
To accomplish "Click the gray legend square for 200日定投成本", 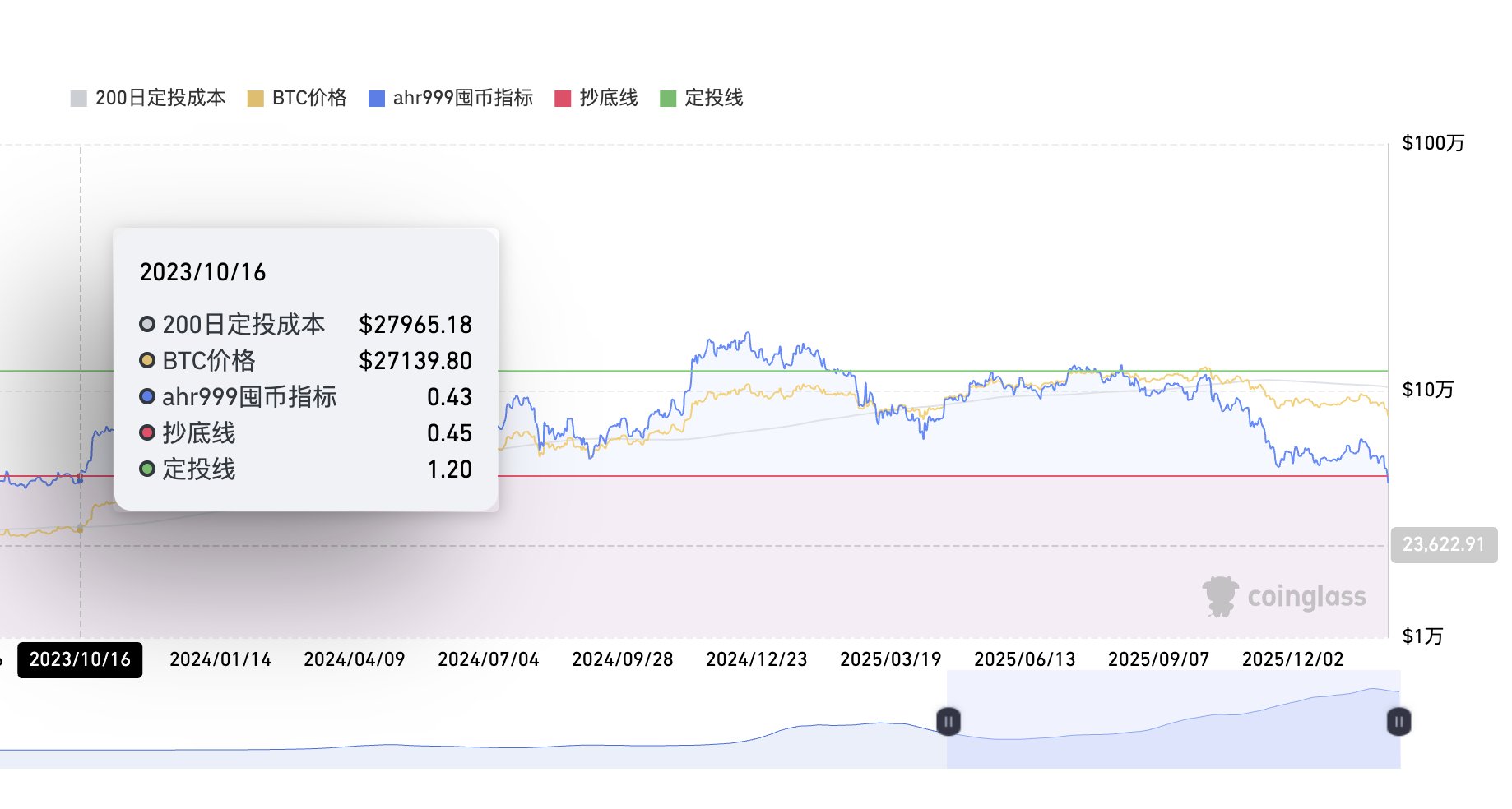I will (78, 97).
